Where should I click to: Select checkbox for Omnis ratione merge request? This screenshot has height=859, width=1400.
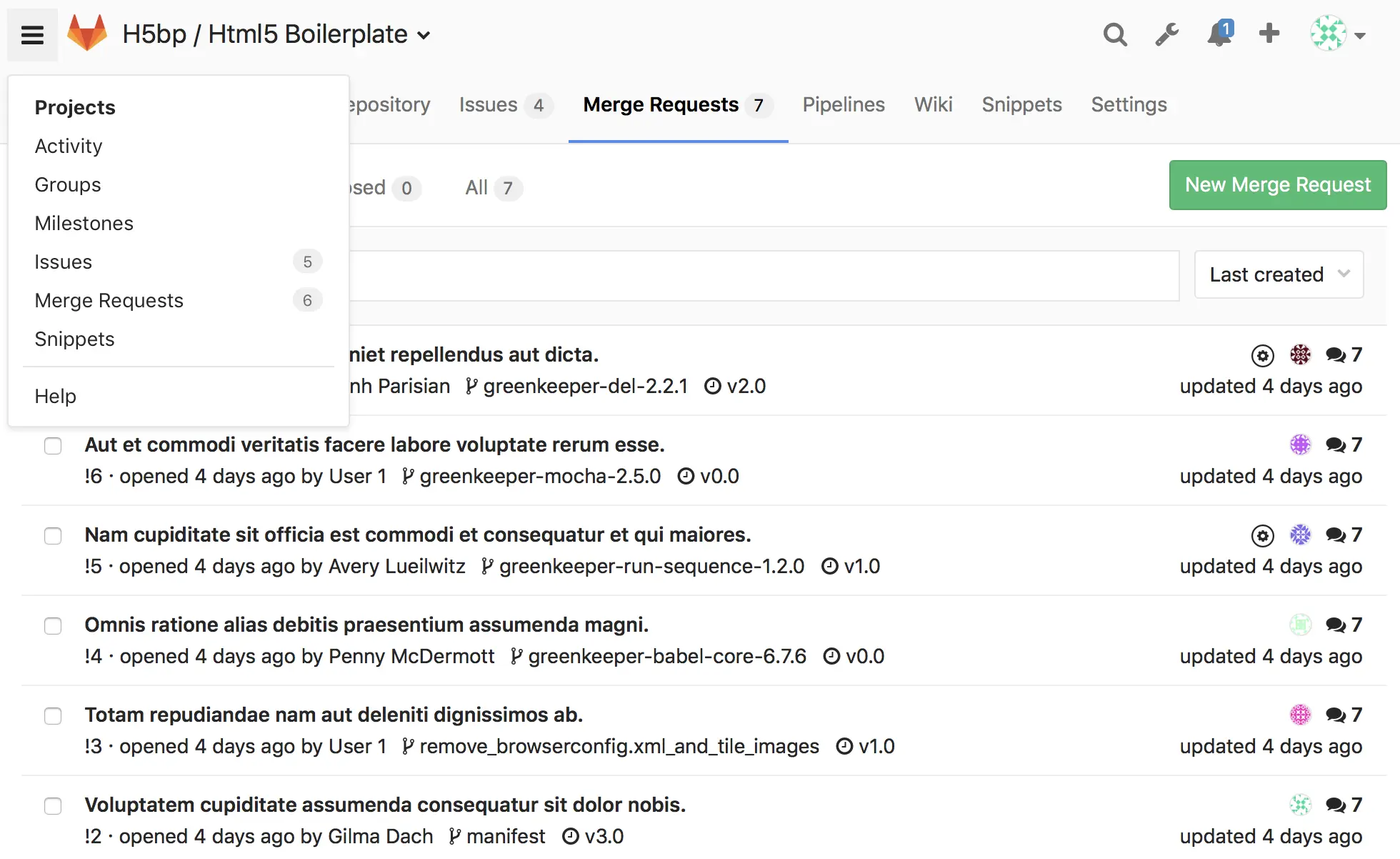point(53,626)
